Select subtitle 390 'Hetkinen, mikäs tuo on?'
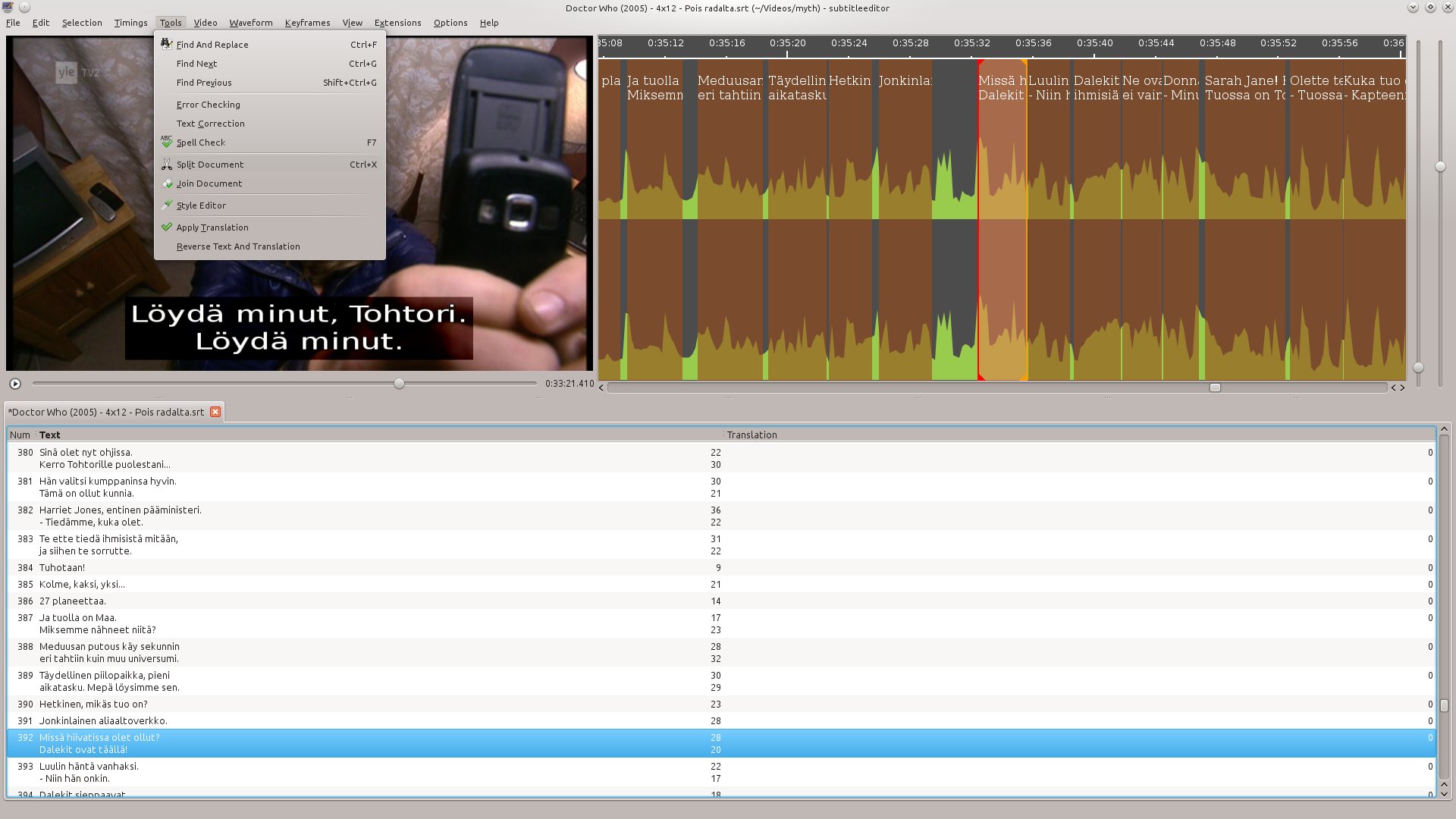The width and height of the screenshot is (1456, 819). click(721, 704)
